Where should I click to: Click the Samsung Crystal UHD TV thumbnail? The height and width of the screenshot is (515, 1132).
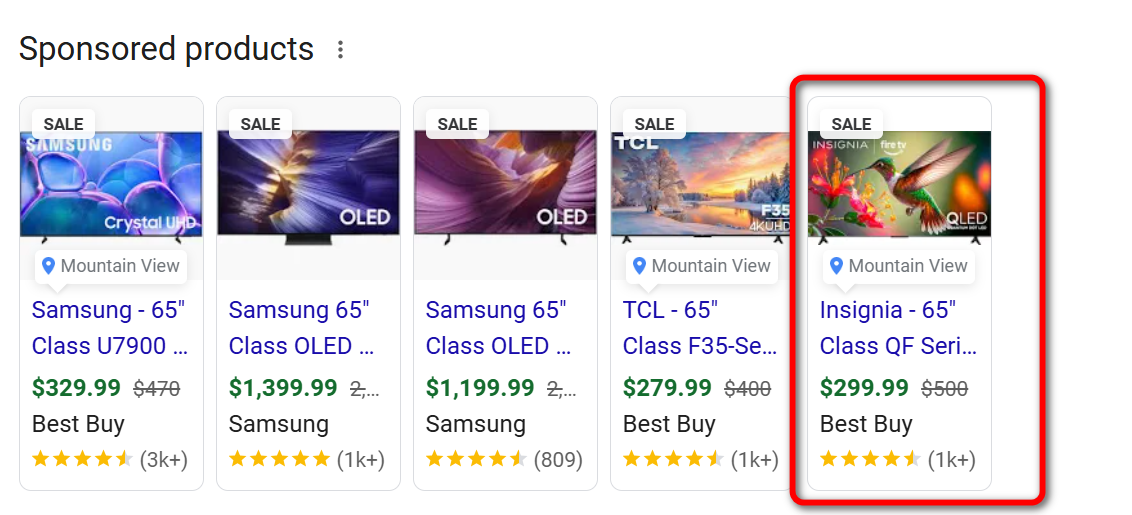tap(111, 187)
